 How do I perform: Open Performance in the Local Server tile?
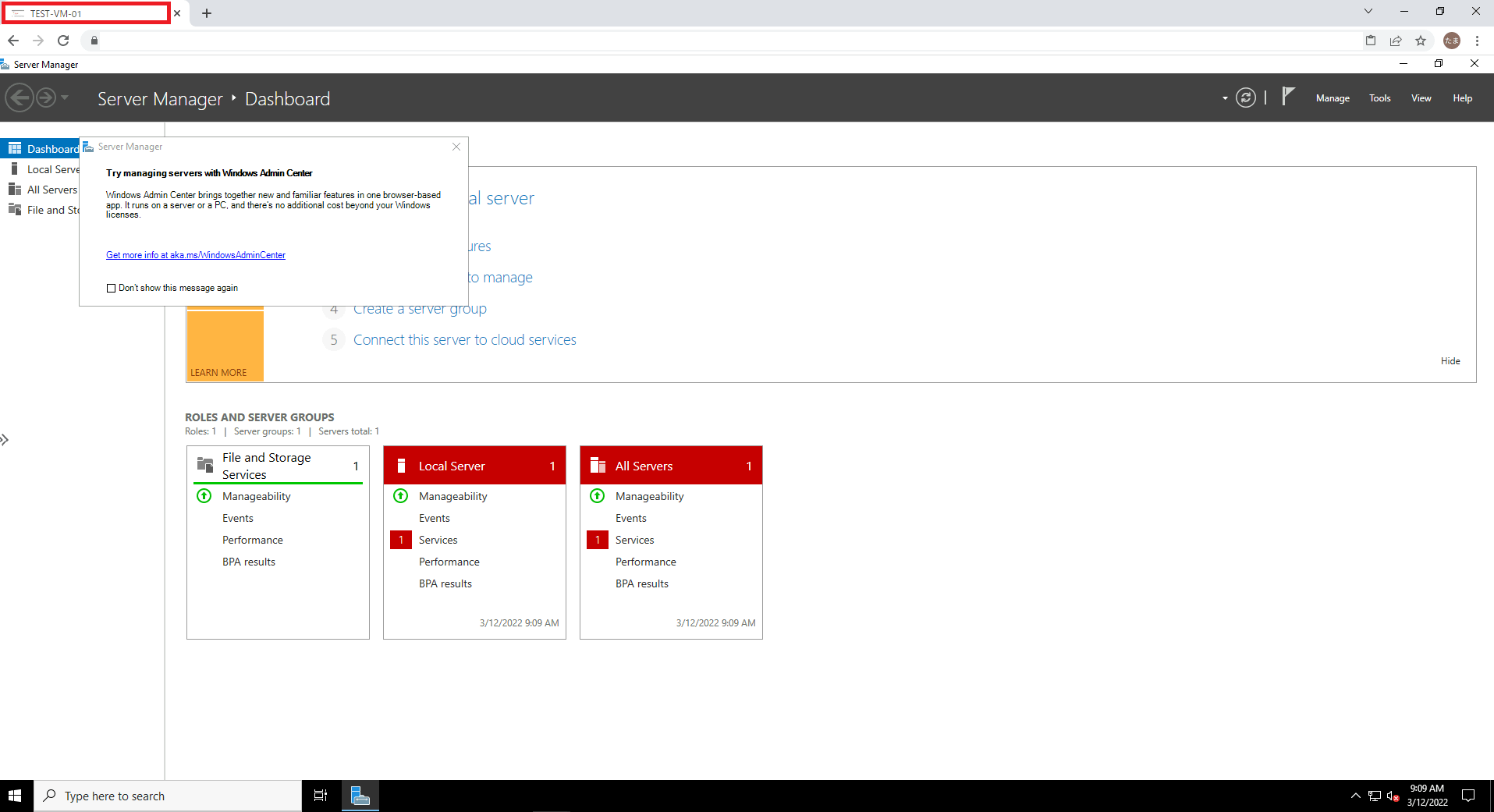(x=449, y=562)
